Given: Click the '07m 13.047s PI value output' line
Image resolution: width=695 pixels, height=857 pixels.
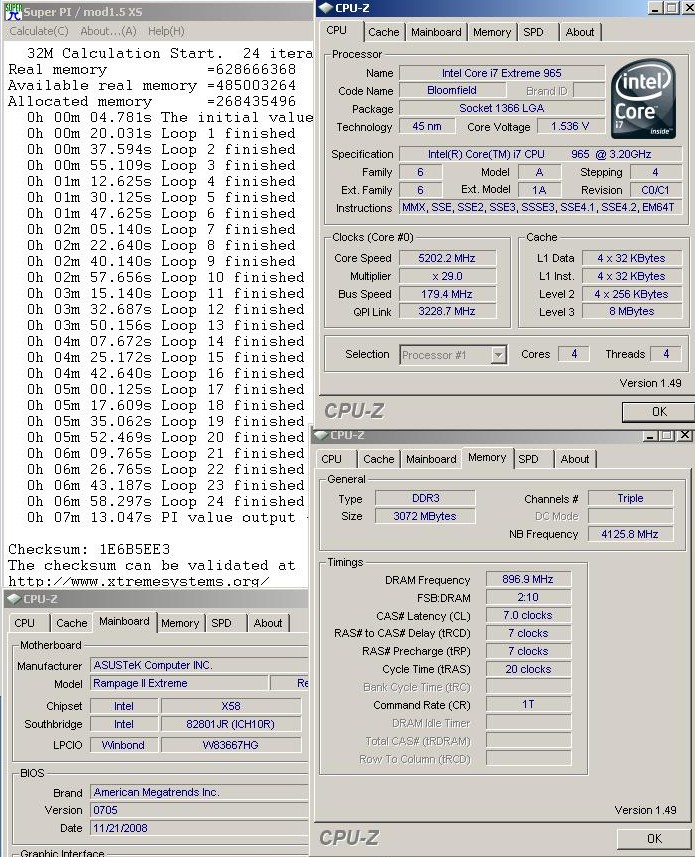Looking at the screenshot, I should tap(166, 517).
